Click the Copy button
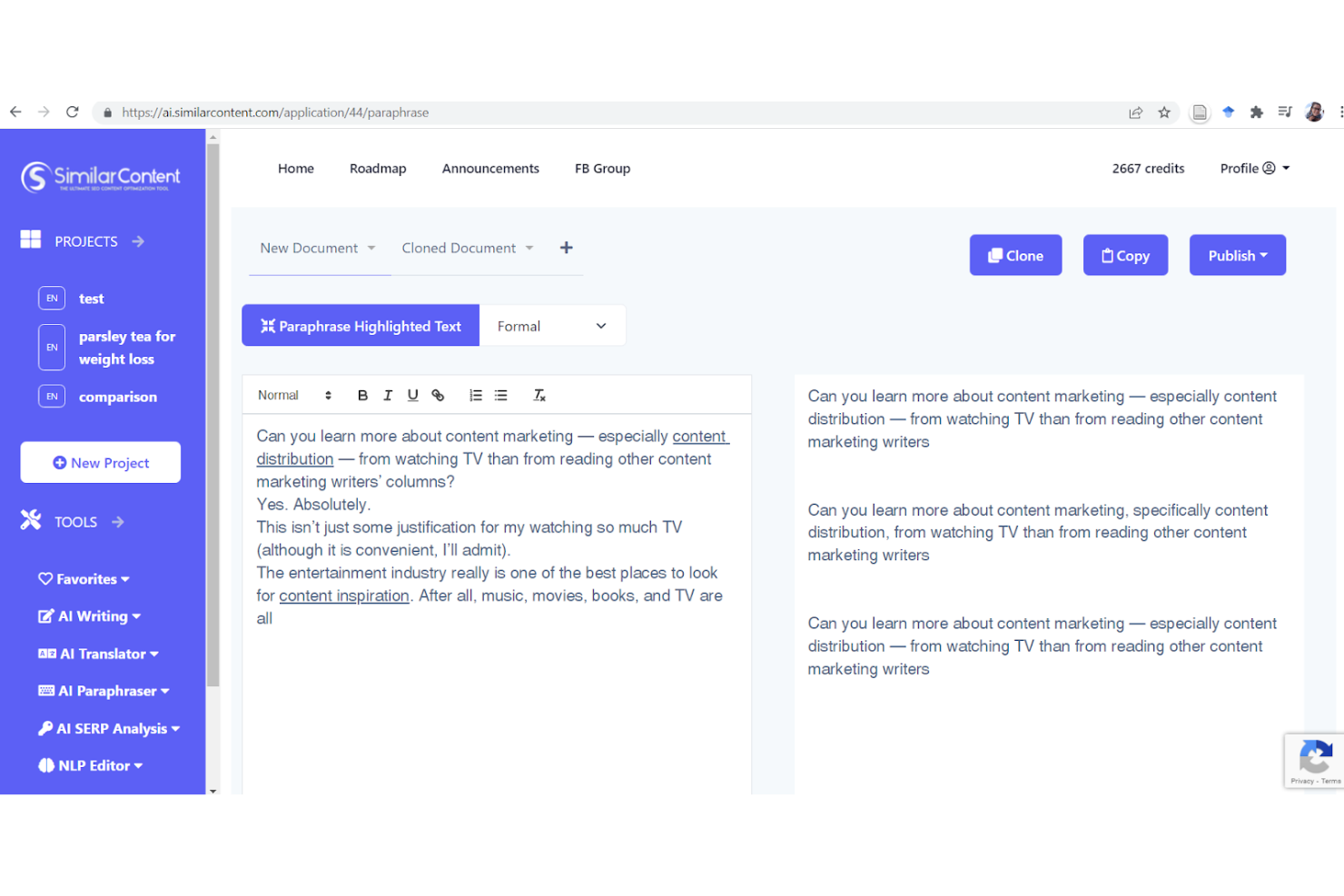 [x=1125, y=255]
